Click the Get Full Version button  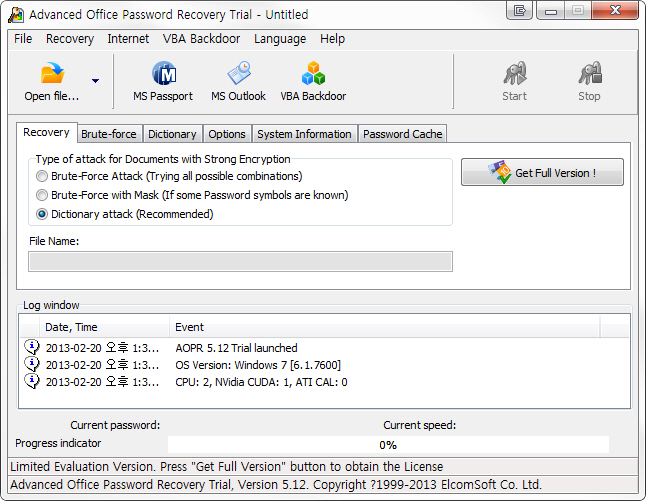point(542,172)
